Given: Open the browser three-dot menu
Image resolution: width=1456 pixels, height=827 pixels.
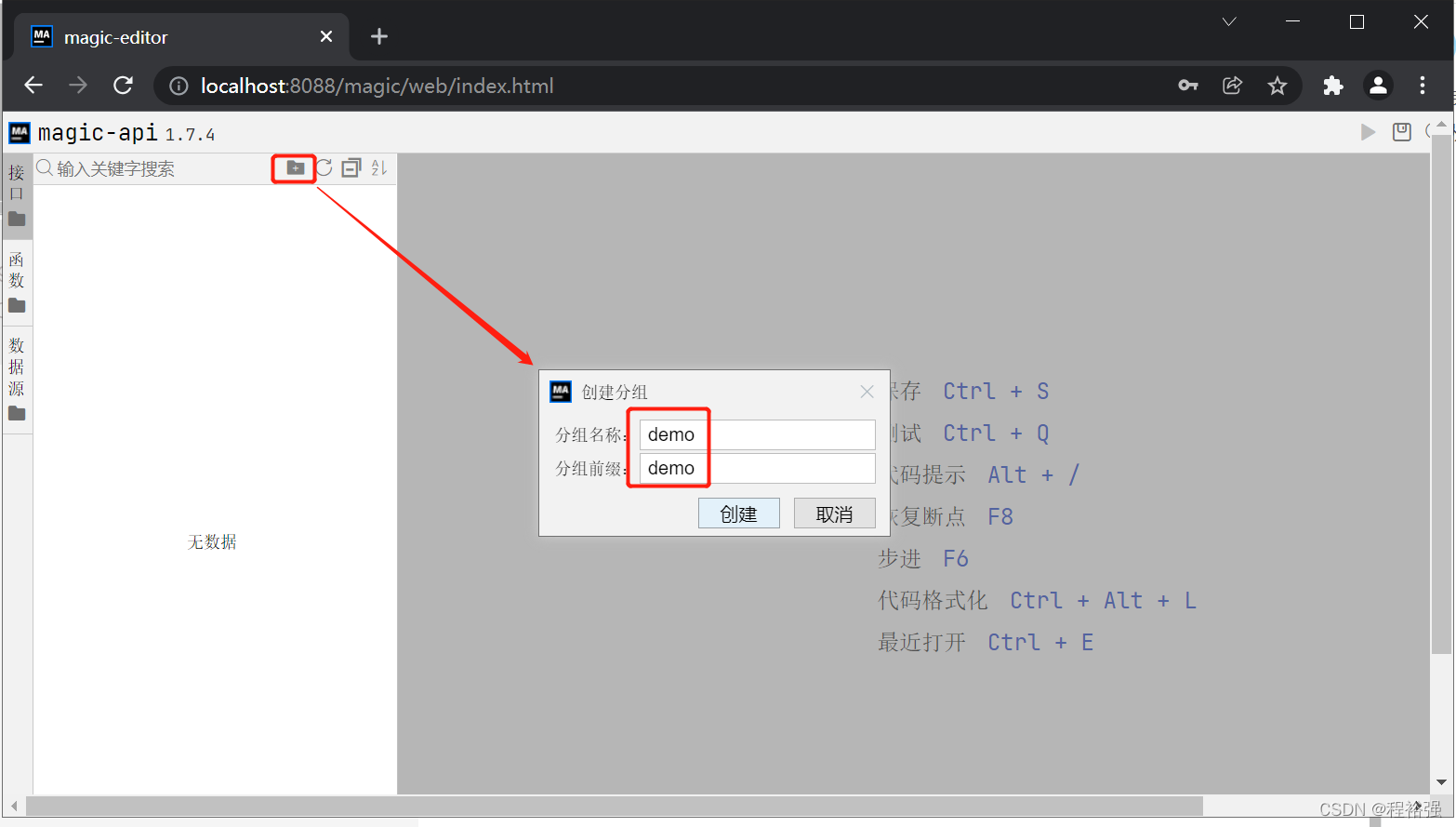Looking at the screenshot, I should [1423, 86].
